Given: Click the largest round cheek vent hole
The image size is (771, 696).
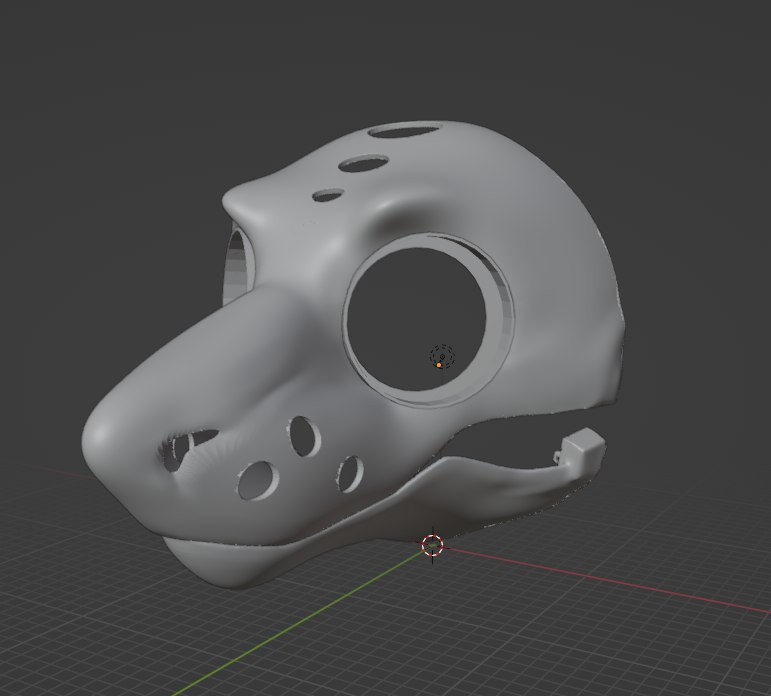Looking at the screenshot, I should [260, 480].
